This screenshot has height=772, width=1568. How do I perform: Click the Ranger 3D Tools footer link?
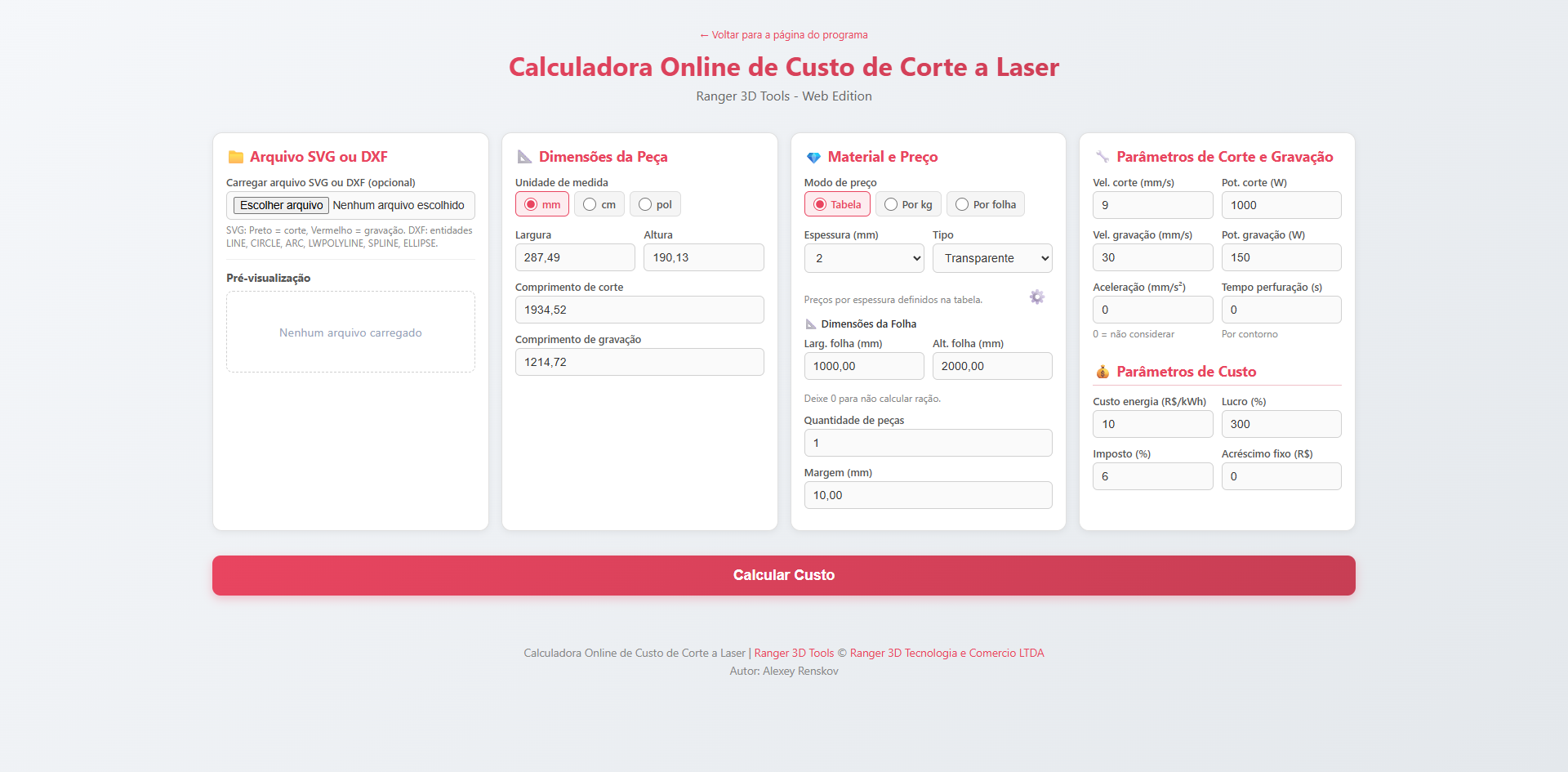[793, 653]
